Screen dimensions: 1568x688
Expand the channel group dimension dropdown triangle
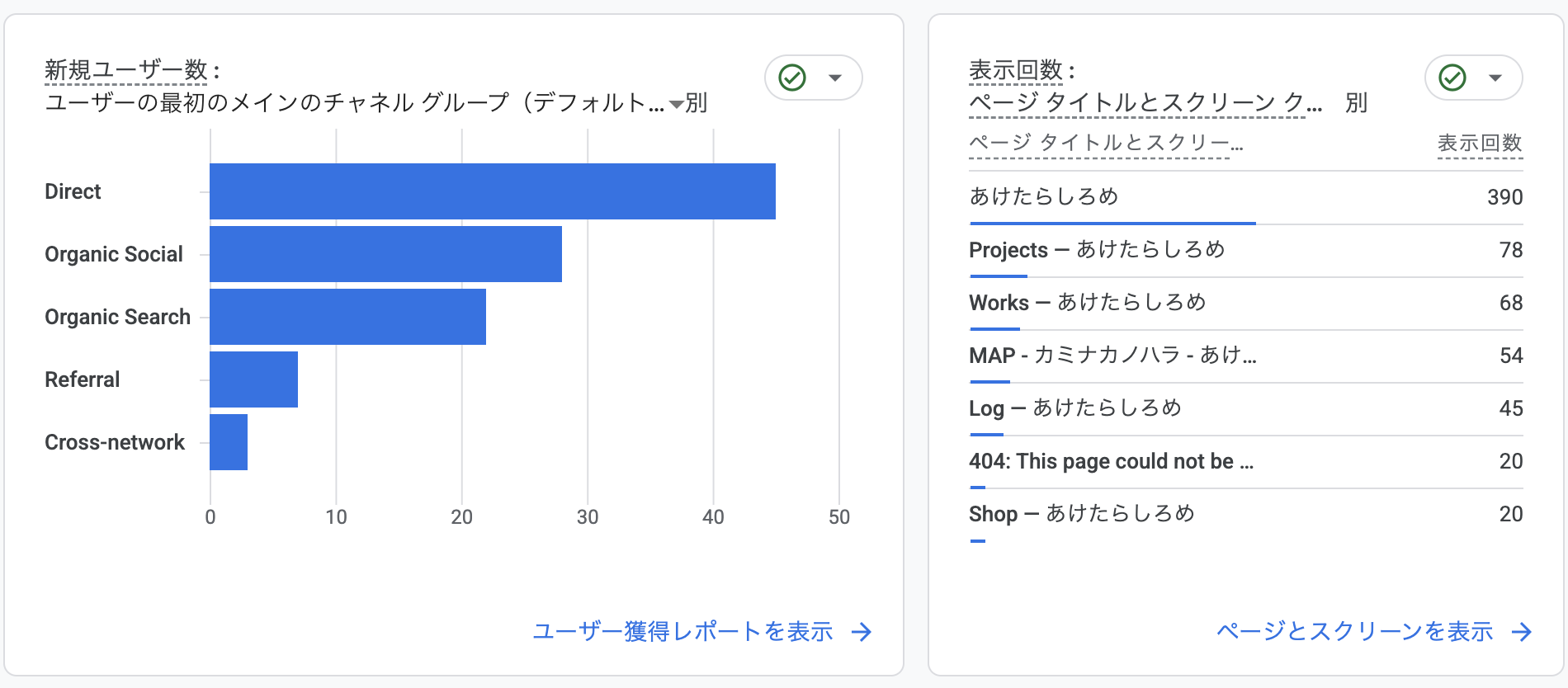point(677,105)
